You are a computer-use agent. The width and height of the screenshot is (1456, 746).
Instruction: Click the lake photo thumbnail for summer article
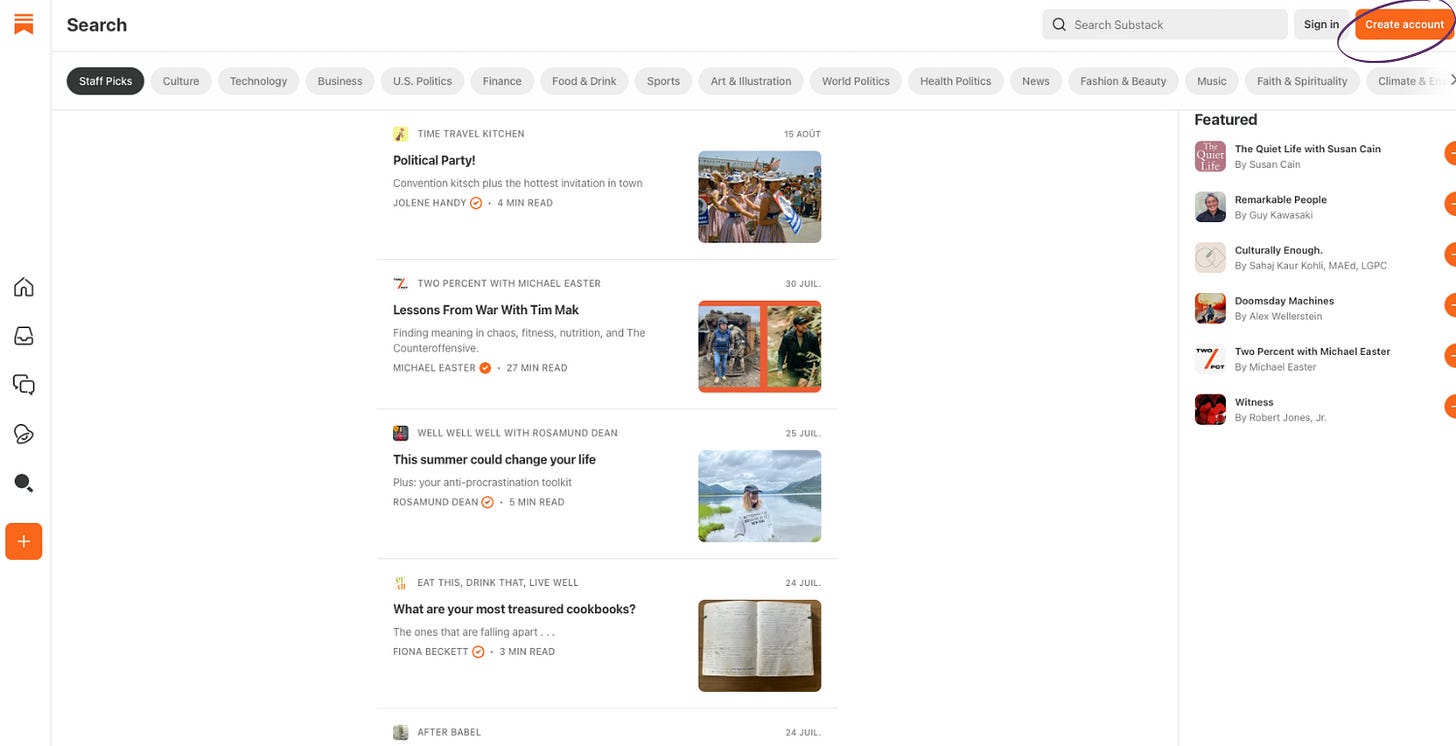(760, 496)
